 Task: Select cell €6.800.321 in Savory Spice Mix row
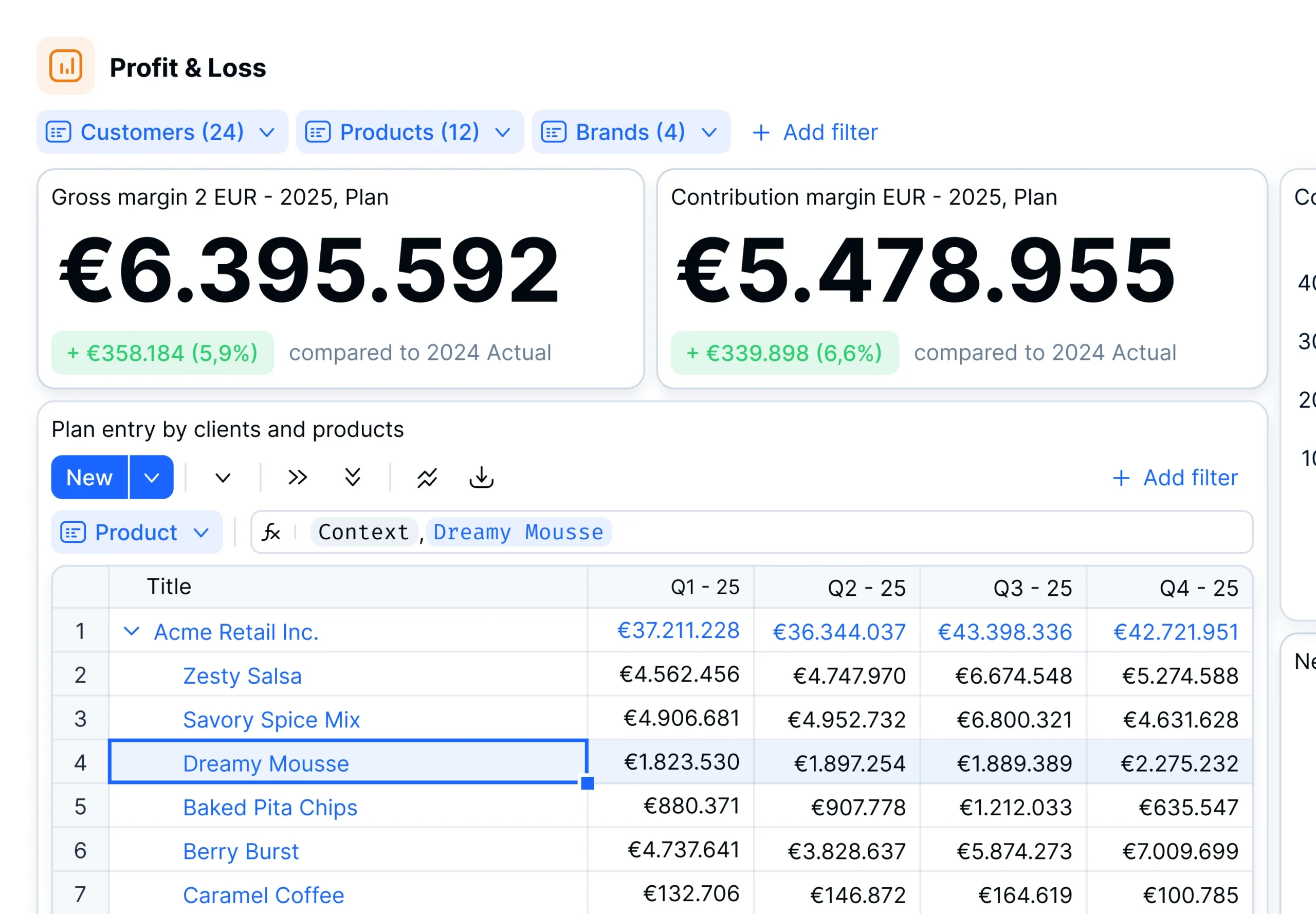[x=1003, y=718]
